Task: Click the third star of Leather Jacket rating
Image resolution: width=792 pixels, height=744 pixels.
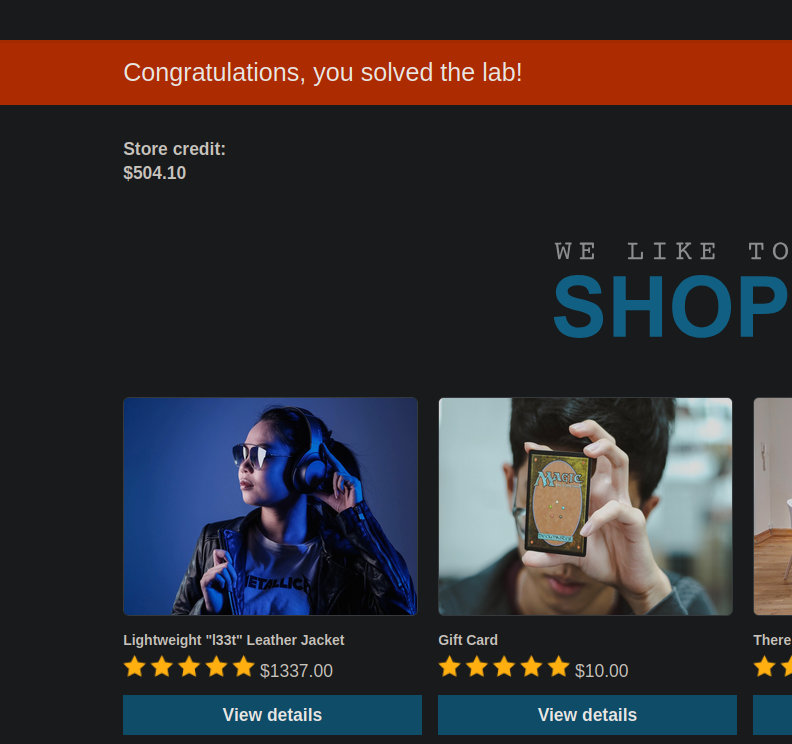Action: (189, 666)
